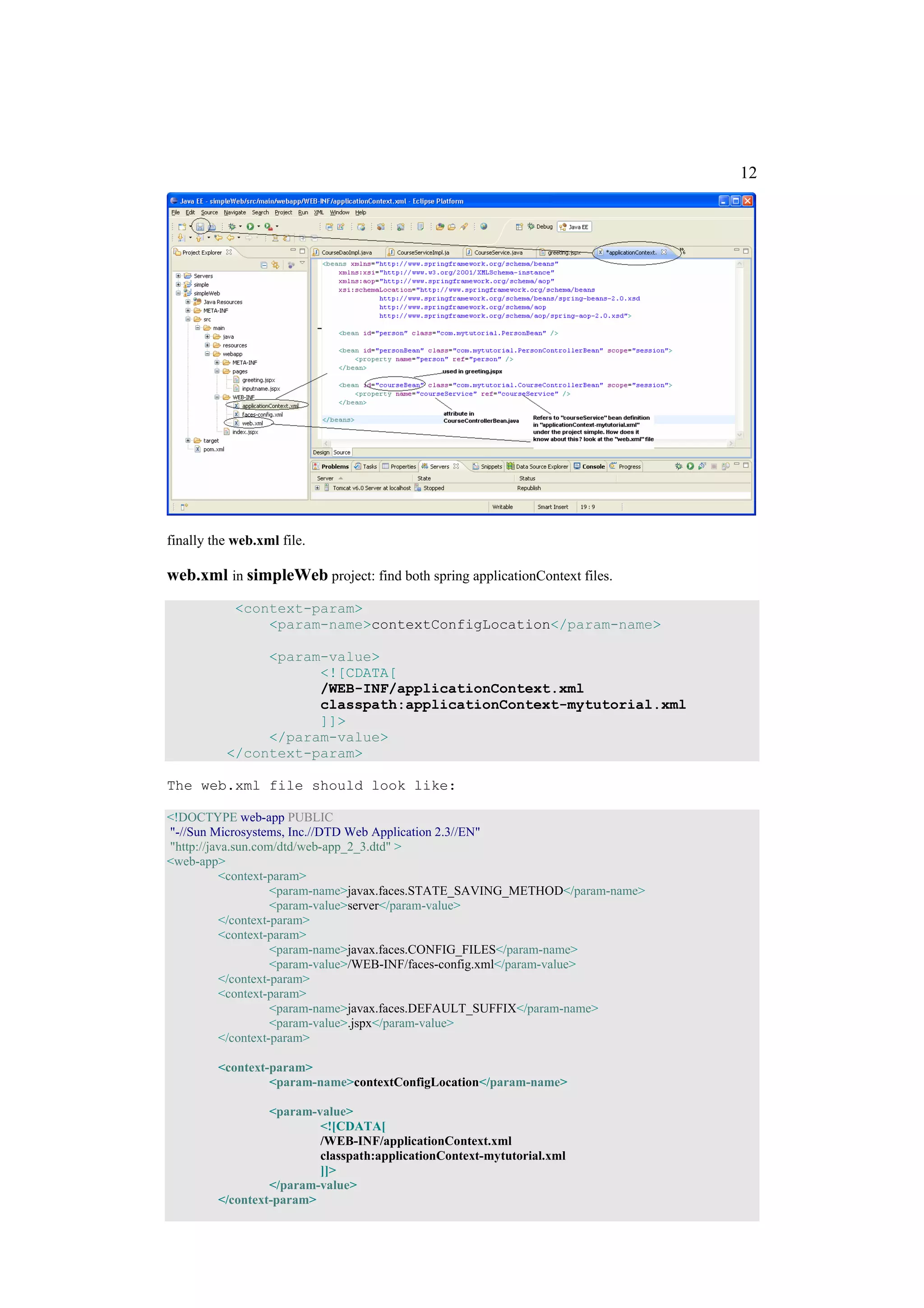
Task: Open the Run button dropdown arrow
Action: coord(259,227)
